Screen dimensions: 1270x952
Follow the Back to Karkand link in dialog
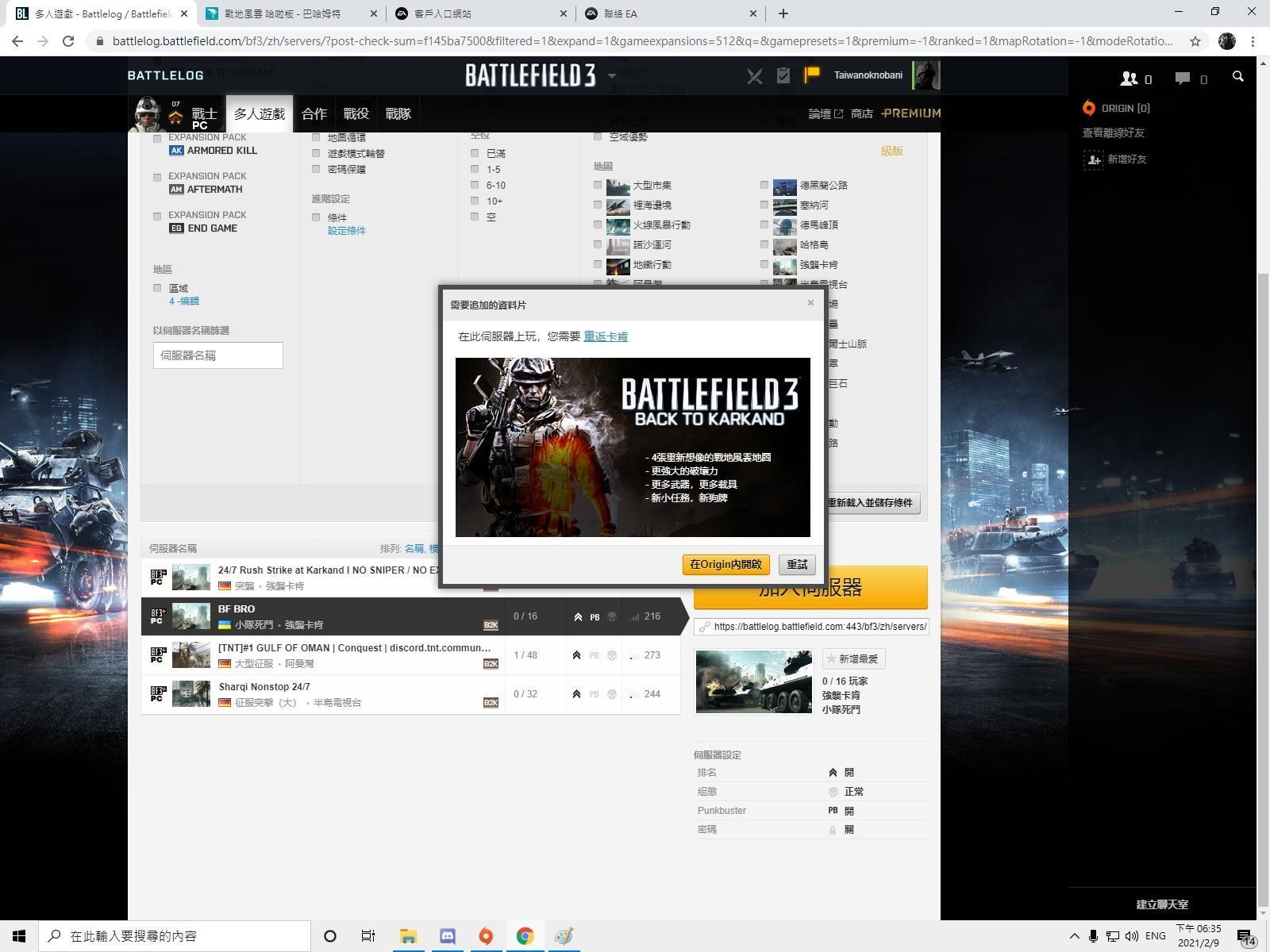[x=606, y=336]
